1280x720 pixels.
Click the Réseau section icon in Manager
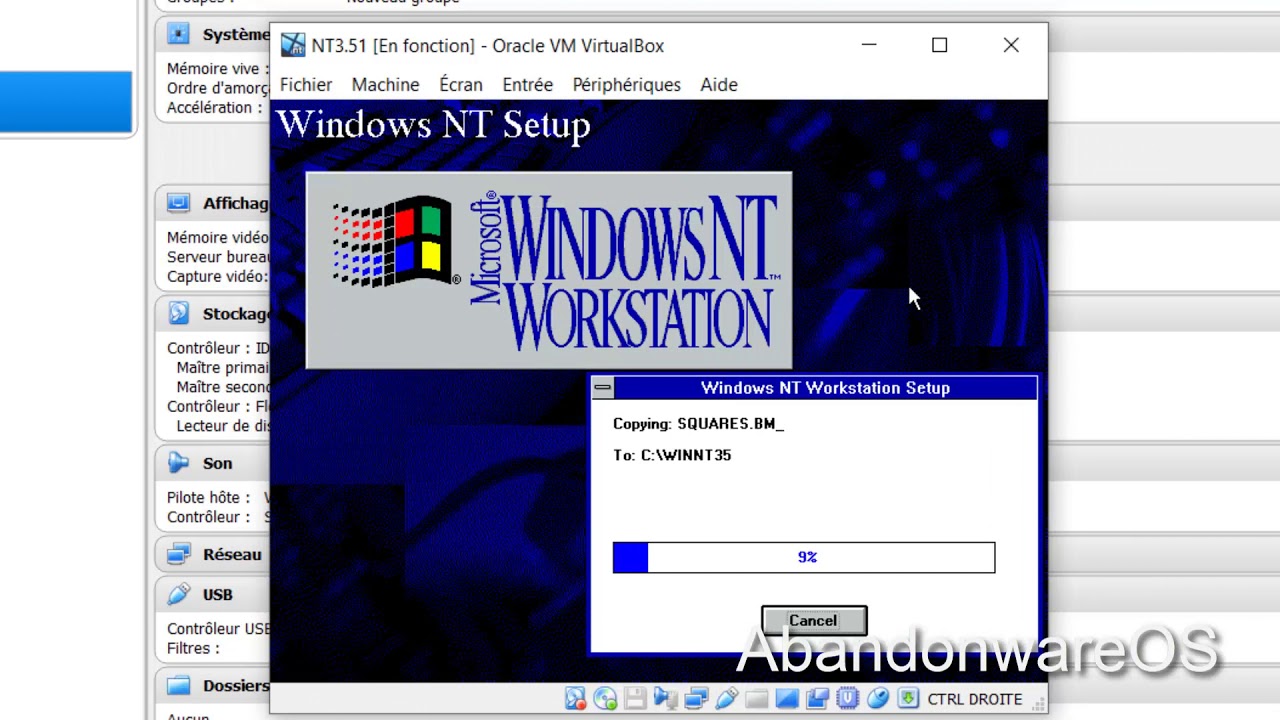[178, 554]
